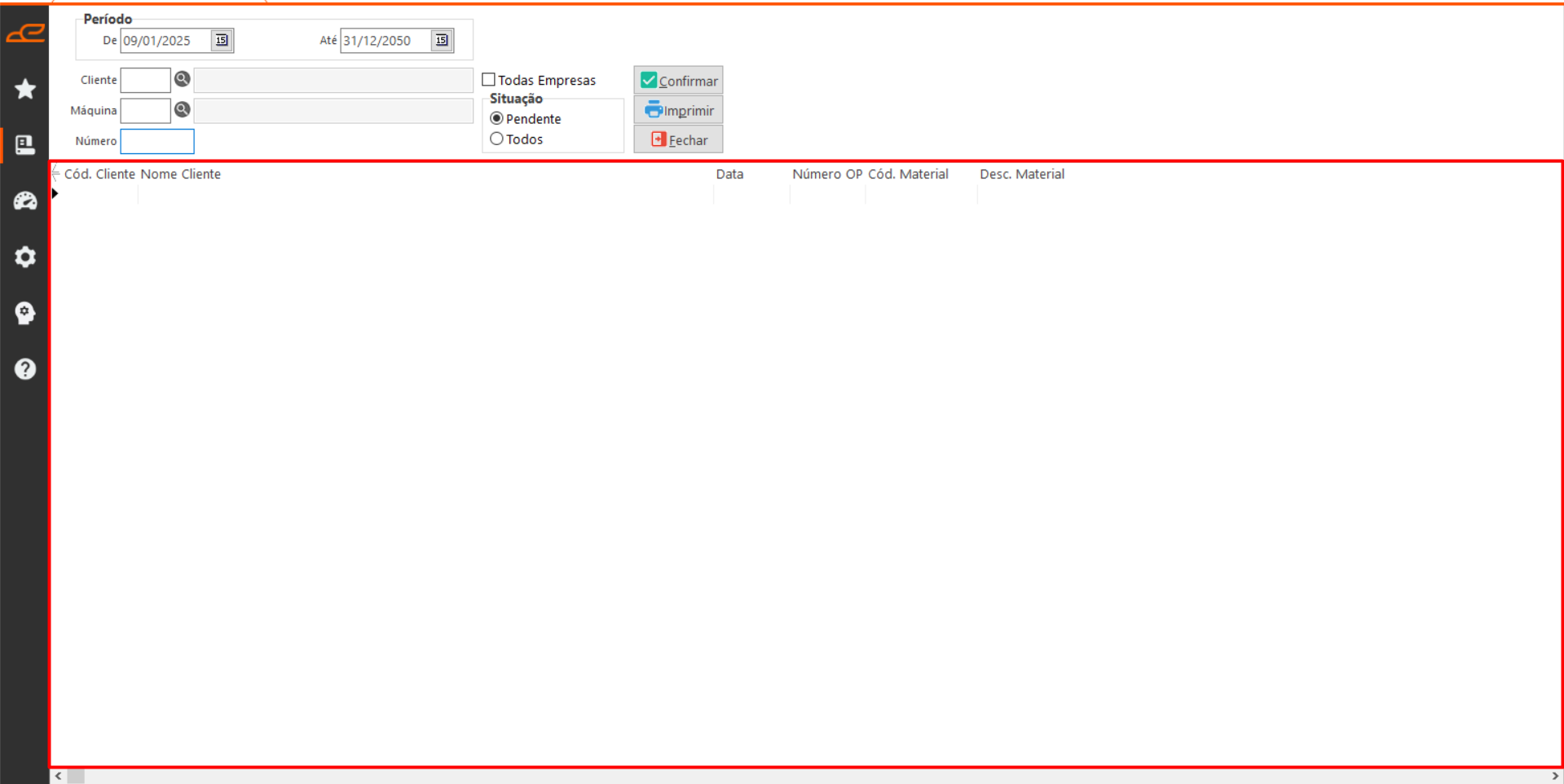The image size is (1564, 784).
Task: Click the Nome Cliente column header
Action: tap(181, 174)
